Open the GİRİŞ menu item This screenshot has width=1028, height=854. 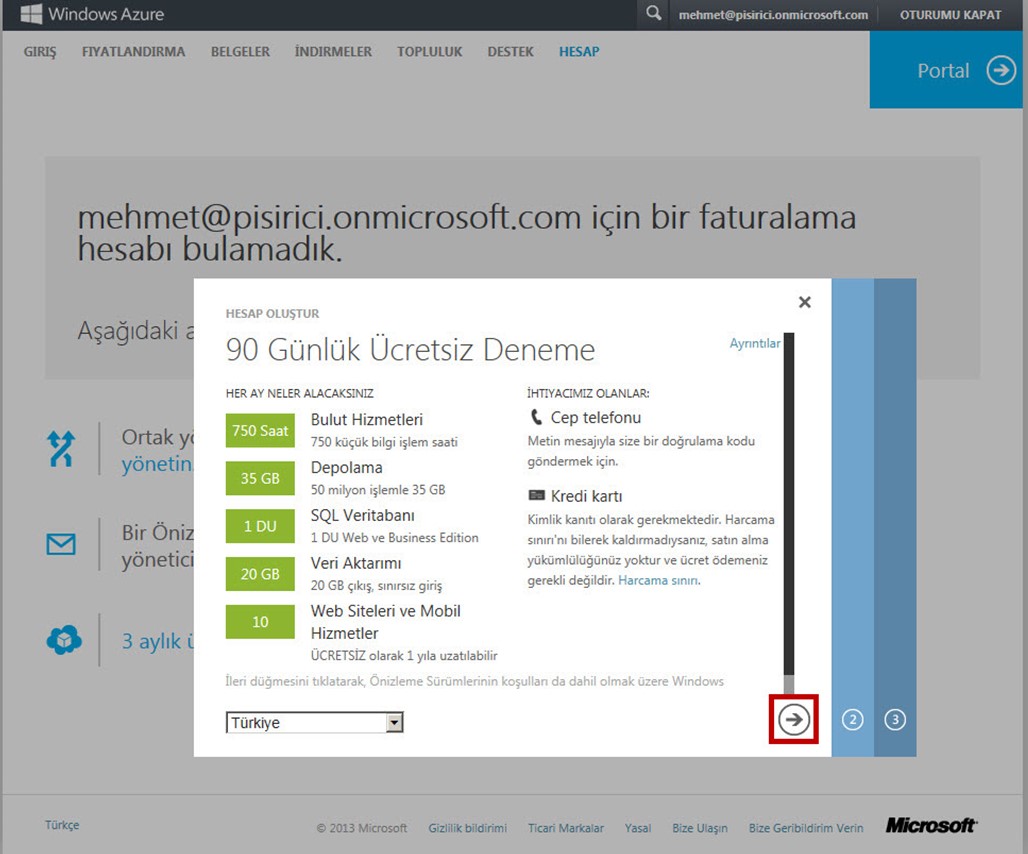(x=40, y=52)
